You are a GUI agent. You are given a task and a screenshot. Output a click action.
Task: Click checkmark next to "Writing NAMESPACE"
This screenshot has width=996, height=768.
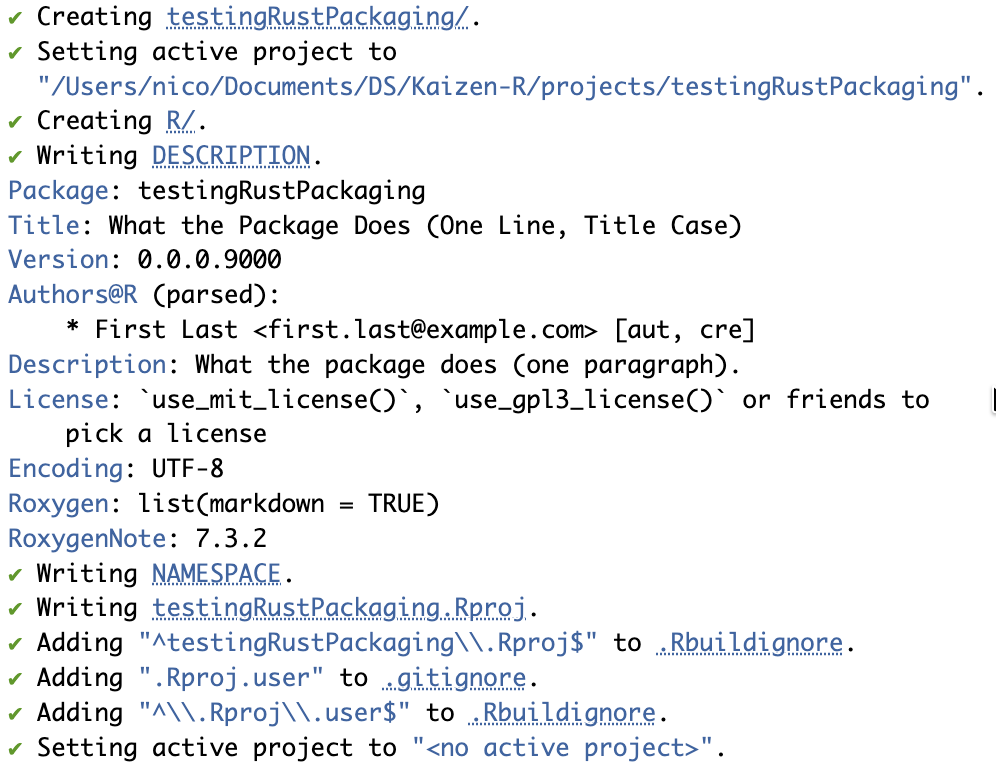(x=15, y=574)
